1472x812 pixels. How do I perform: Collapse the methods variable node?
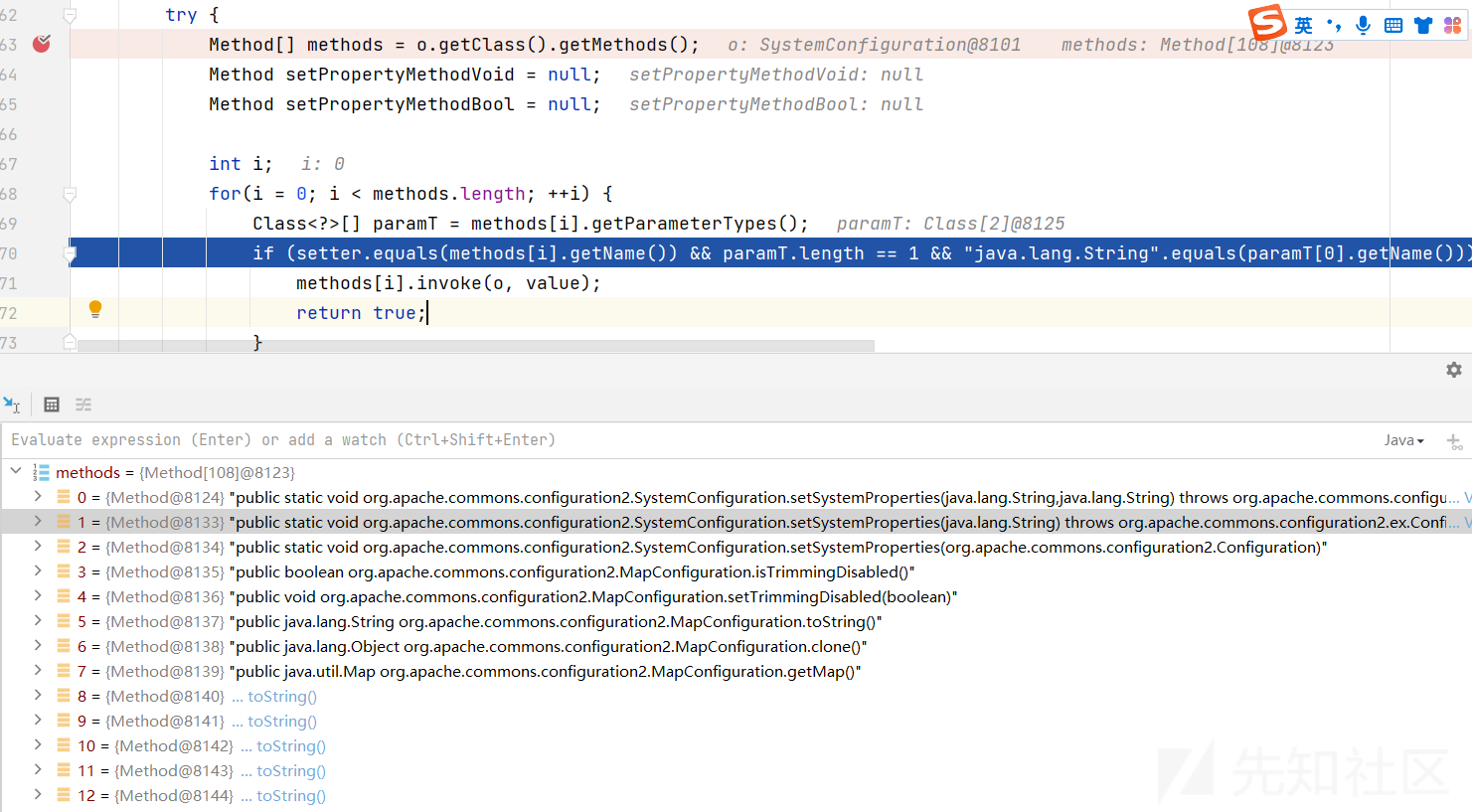click(16, 471)
